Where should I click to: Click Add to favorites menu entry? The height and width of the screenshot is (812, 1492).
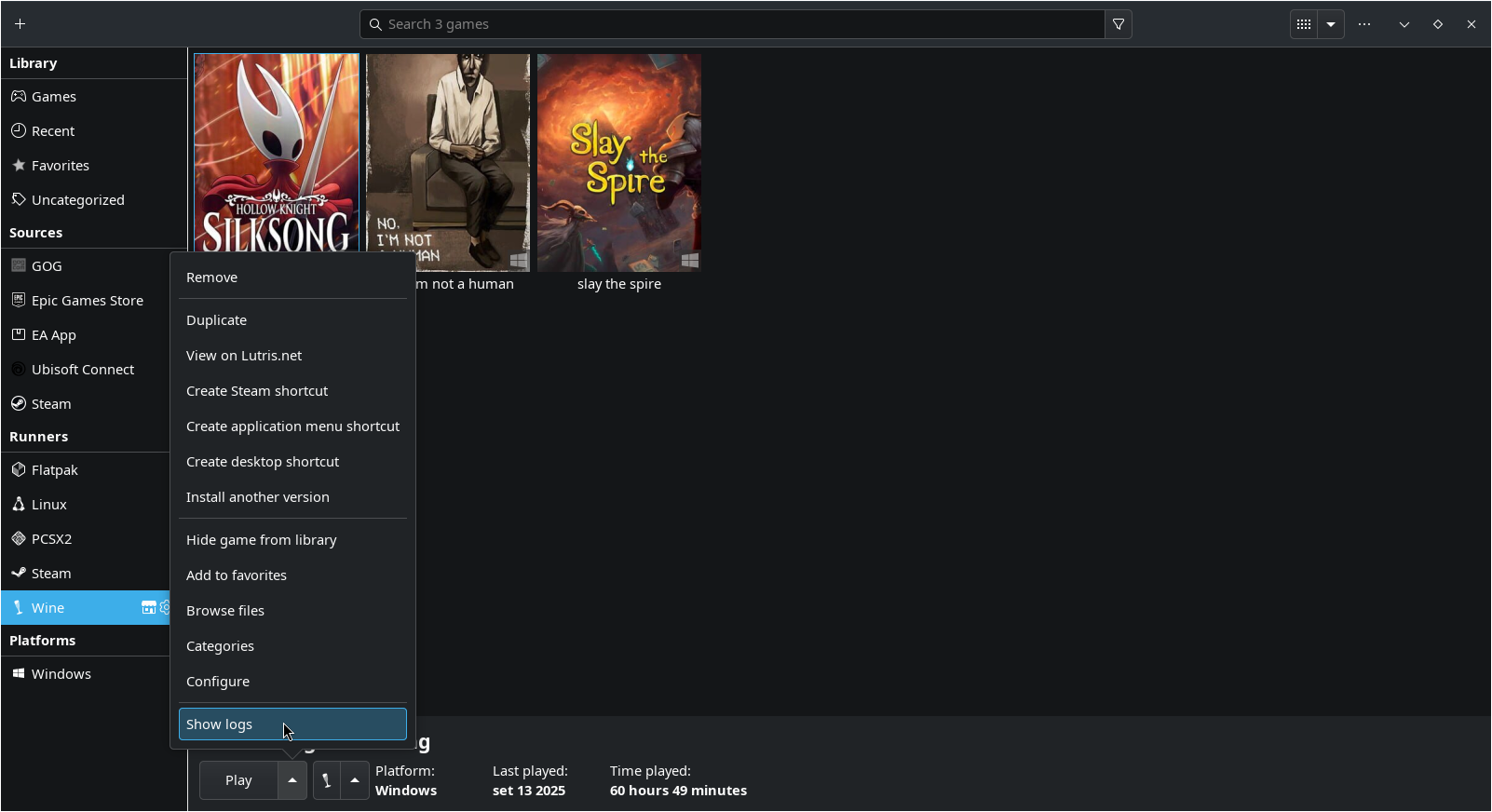237,575
